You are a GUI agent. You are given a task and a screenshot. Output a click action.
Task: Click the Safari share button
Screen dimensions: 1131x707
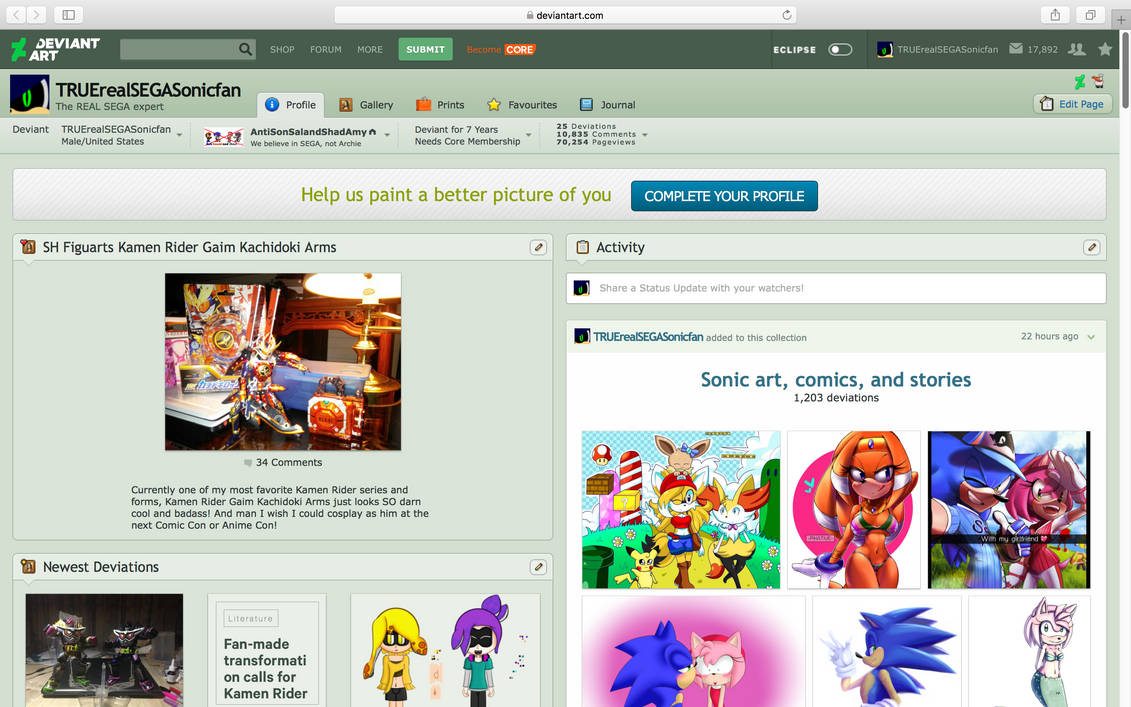(1055, 14)
